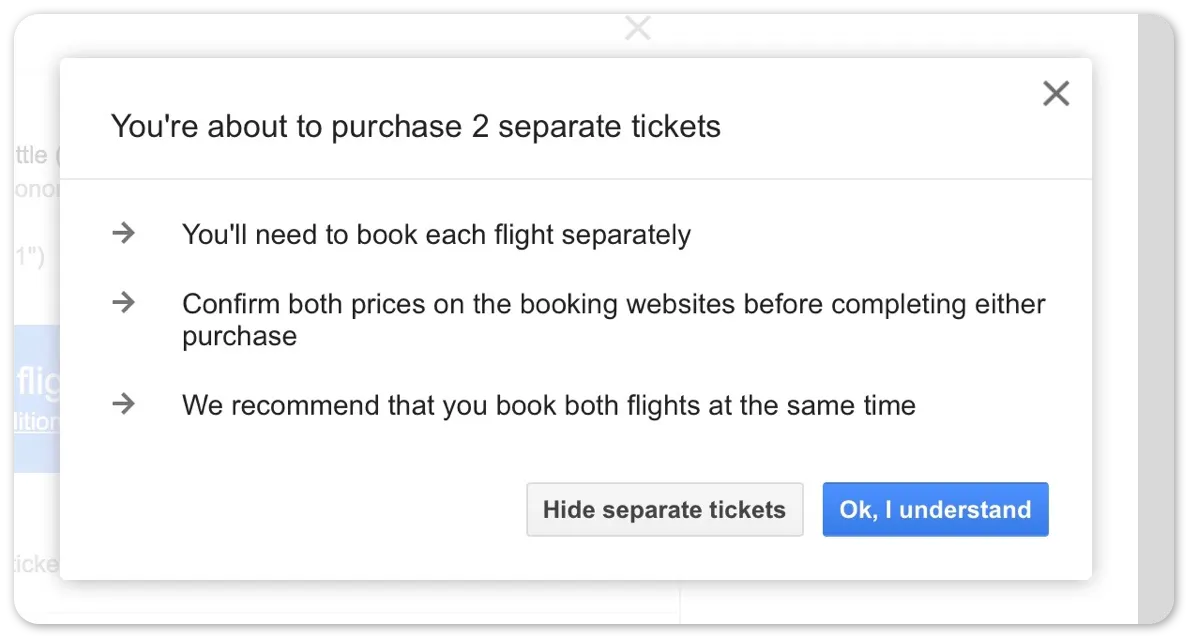The height and width of the screenshot is (639, 1190).
Task: Click the arrow icon next to confirm prices note
Action: (x=123, y=302)
